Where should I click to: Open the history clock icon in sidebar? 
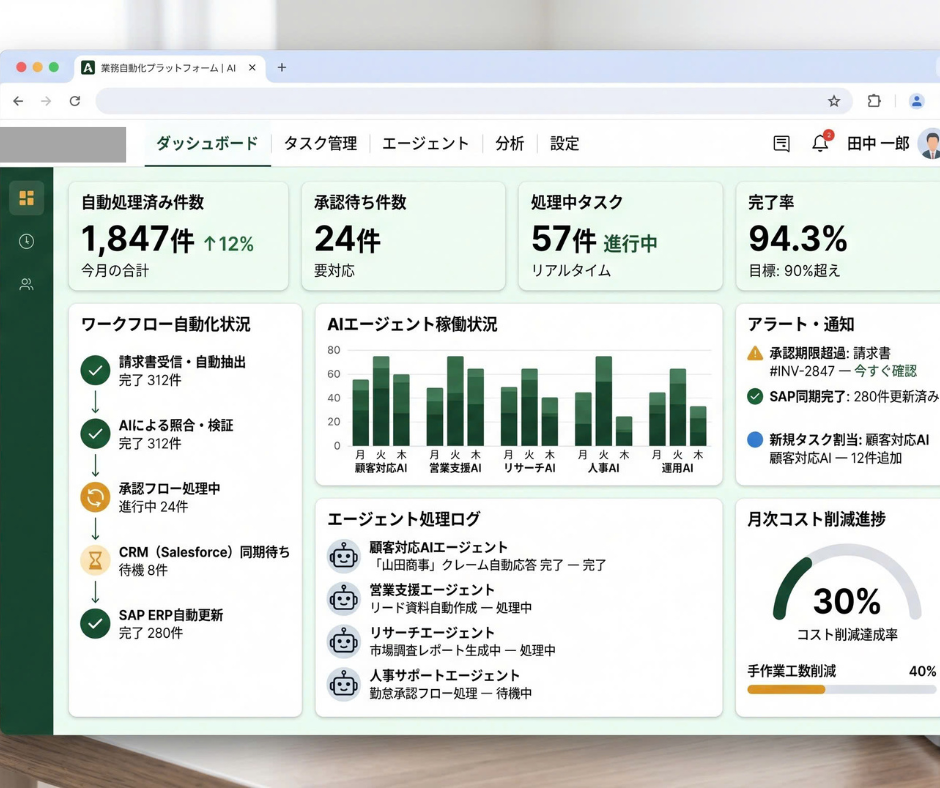pyautogui.click(x=26, y=241)
